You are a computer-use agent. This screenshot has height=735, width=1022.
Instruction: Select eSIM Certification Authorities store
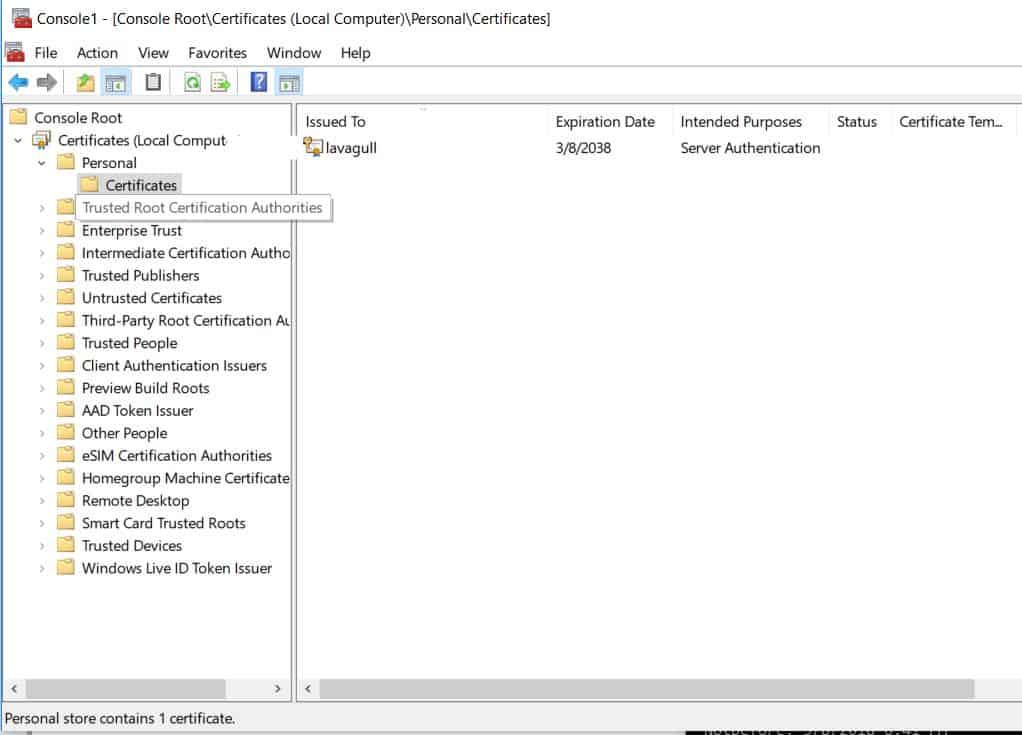[x=177, y=455]
